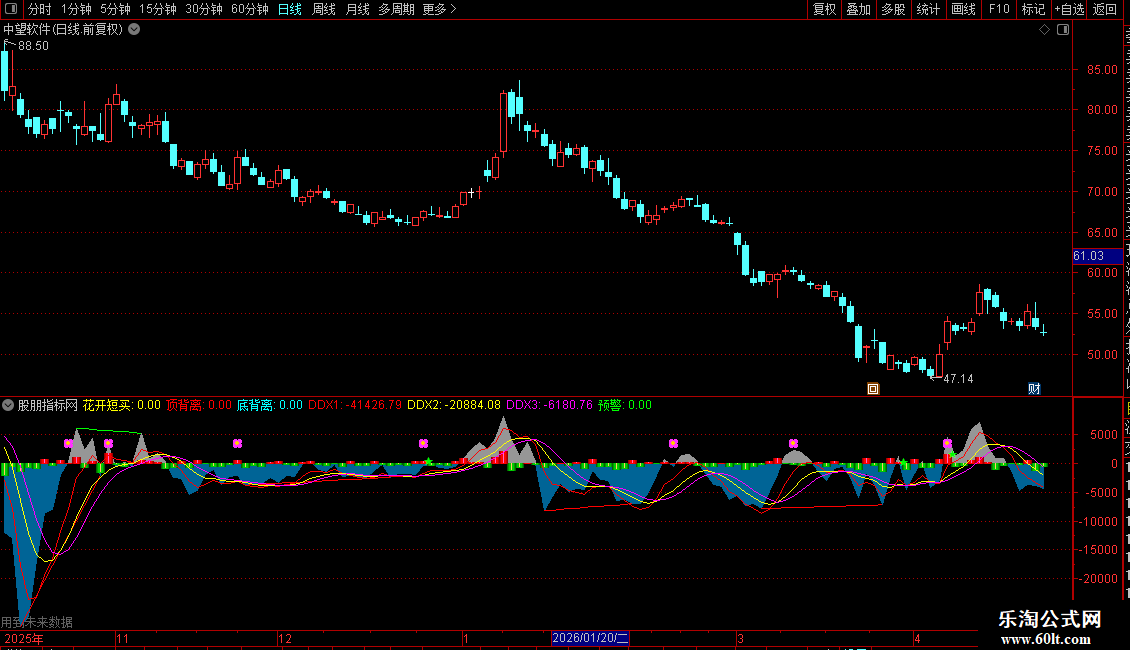Expand dropdown next to 中望软件 title
The image size is (1130, 650).
(x=134, y=30)
